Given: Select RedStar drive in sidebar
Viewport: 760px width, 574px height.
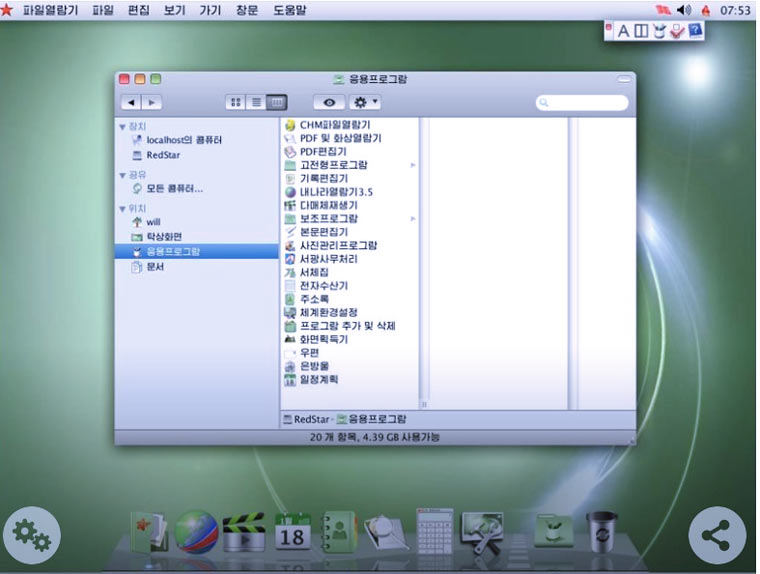Looking at the screenshot, I should [x=157, y=155].
